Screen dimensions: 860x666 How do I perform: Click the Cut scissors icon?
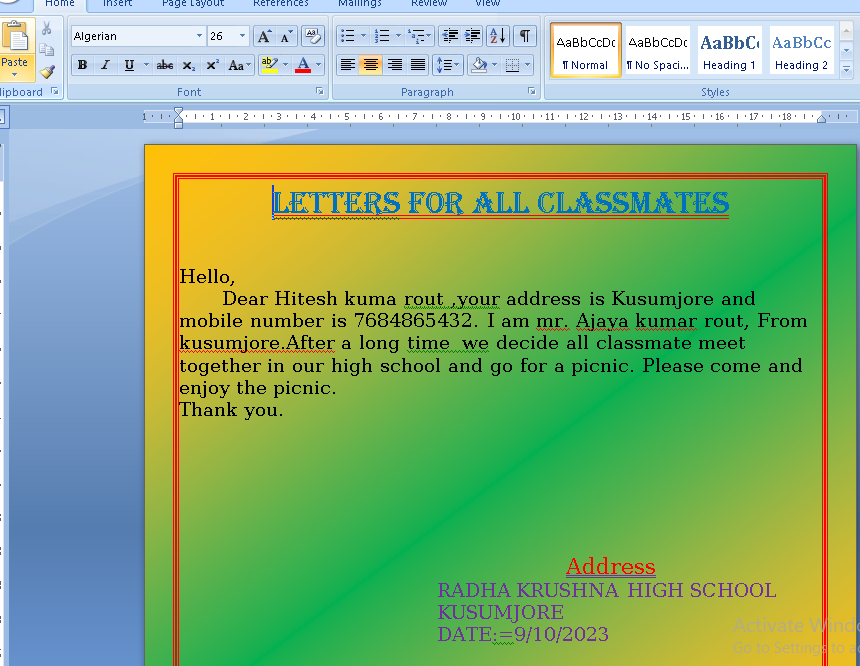[x=47, y=29]
